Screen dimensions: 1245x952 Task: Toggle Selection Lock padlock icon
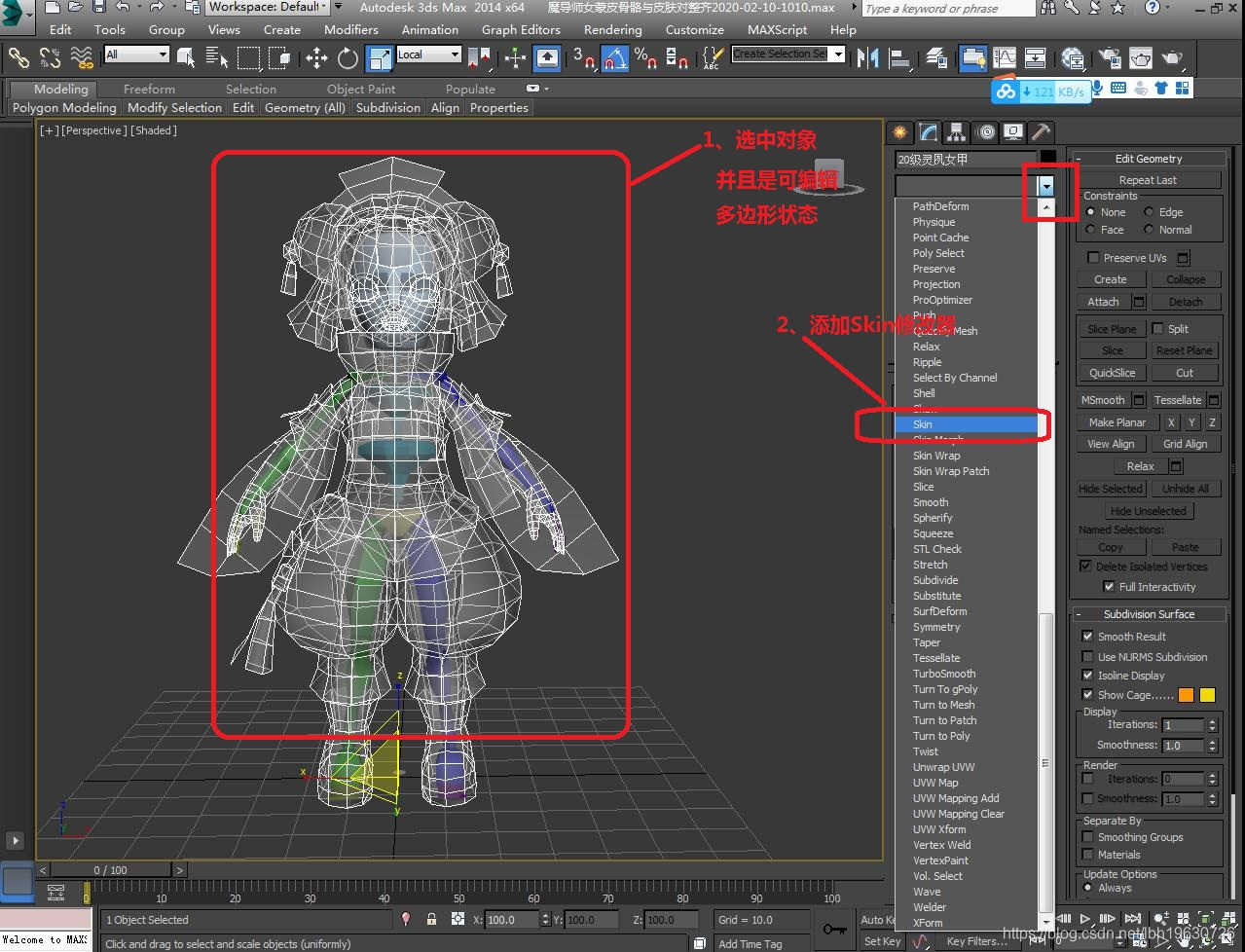(431, 919)
